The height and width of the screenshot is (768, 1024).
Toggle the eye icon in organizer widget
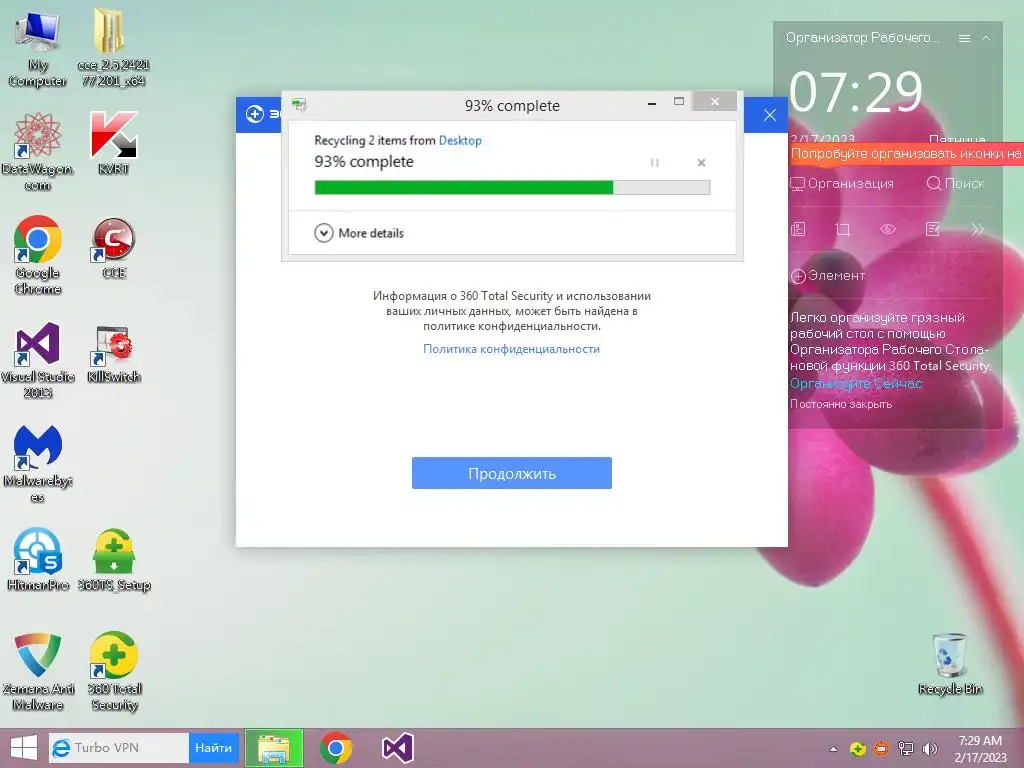coord(888,229)
